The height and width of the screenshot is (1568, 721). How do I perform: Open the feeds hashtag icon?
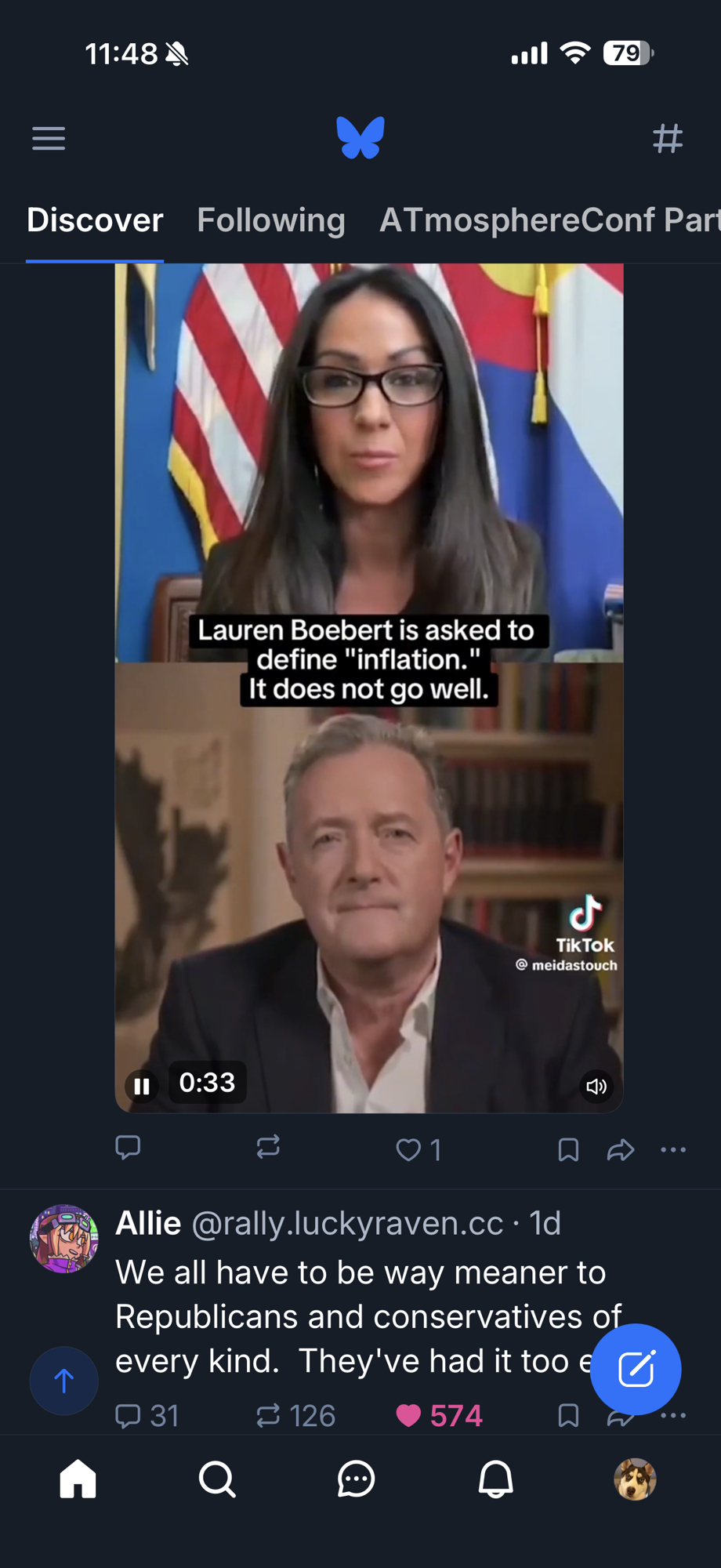coord(668,139)
